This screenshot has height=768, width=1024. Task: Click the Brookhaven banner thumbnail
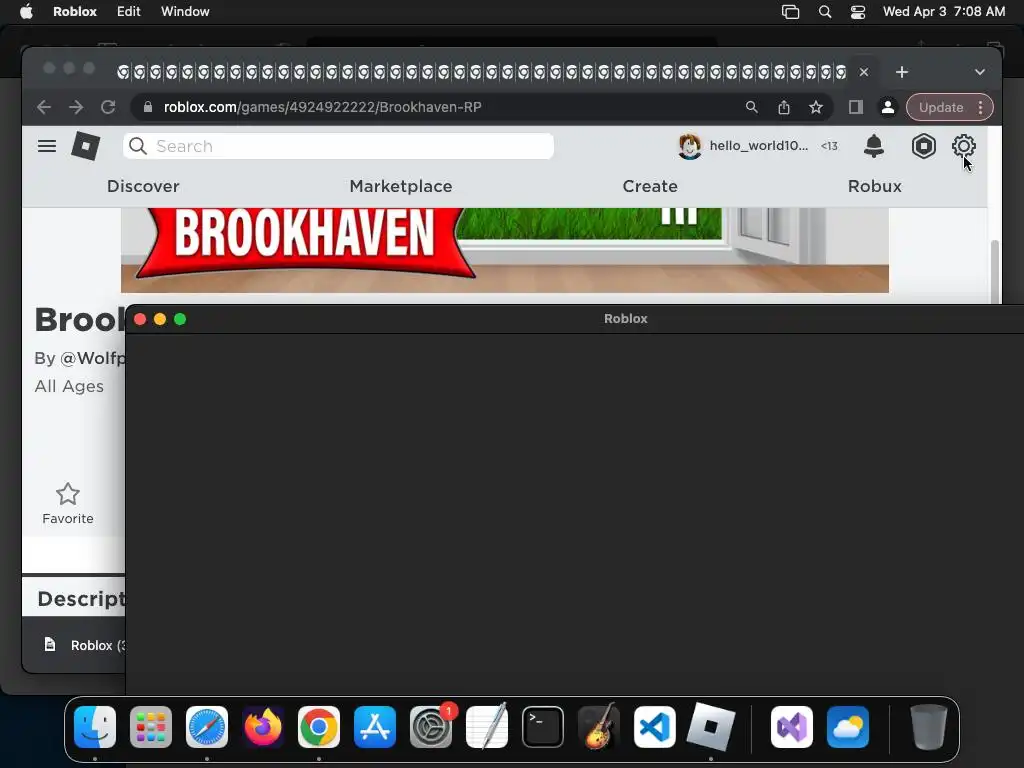click(x=504, y=250)
